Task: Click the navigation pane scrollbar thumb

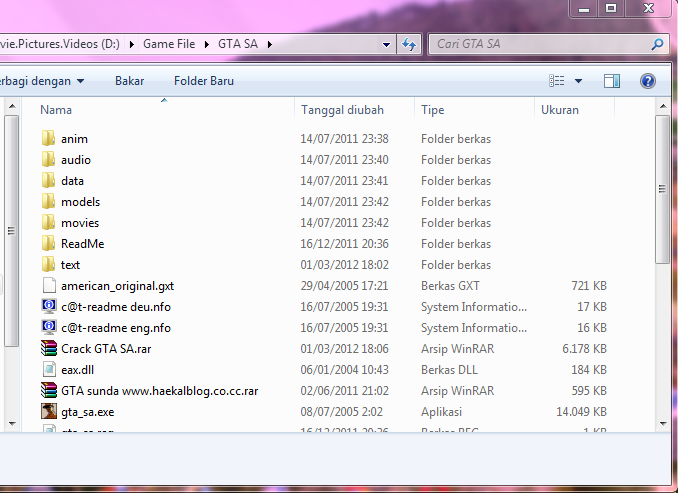Action: [x=12, y=230]
